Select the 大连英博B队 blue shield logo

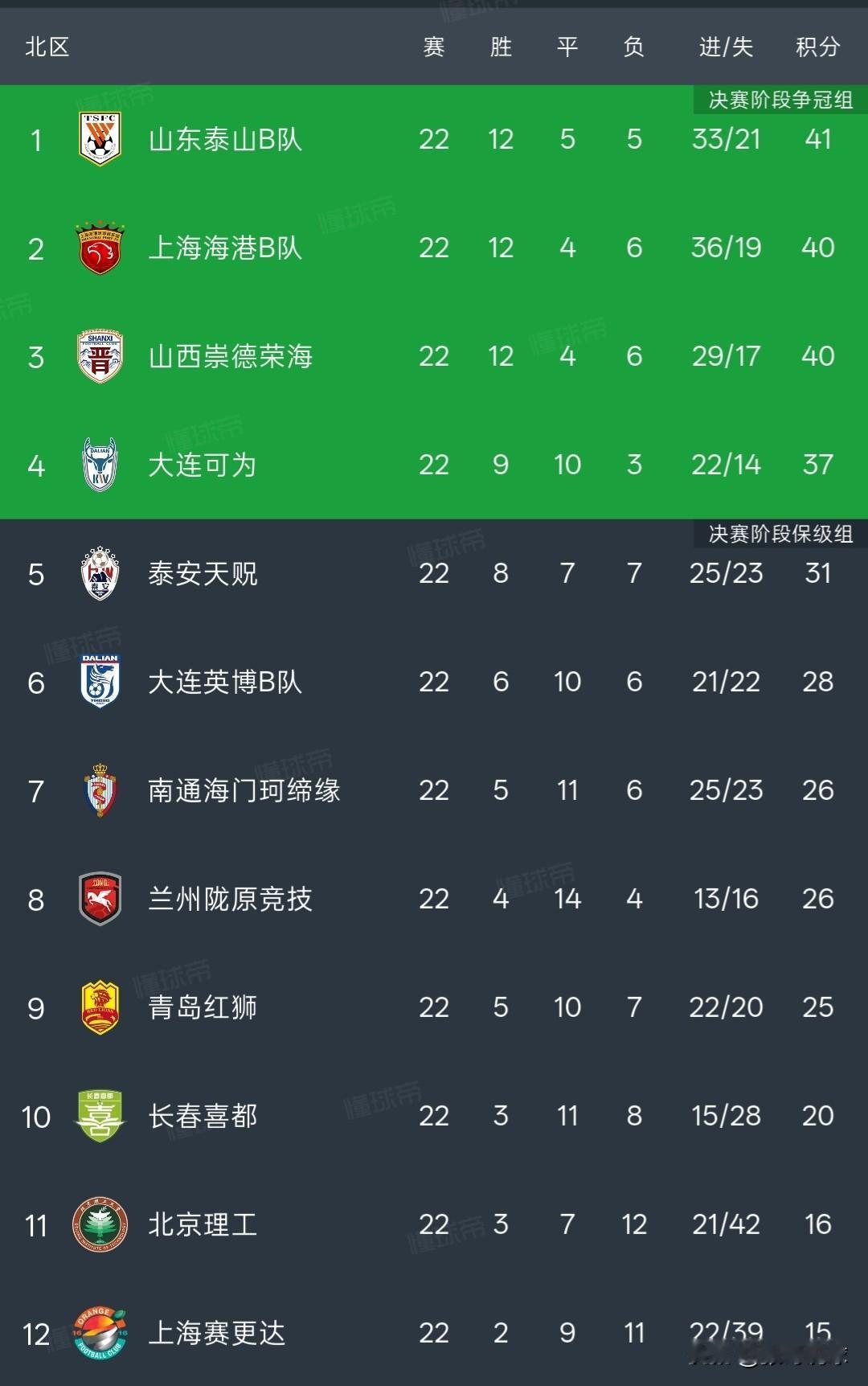pos(100,682)
